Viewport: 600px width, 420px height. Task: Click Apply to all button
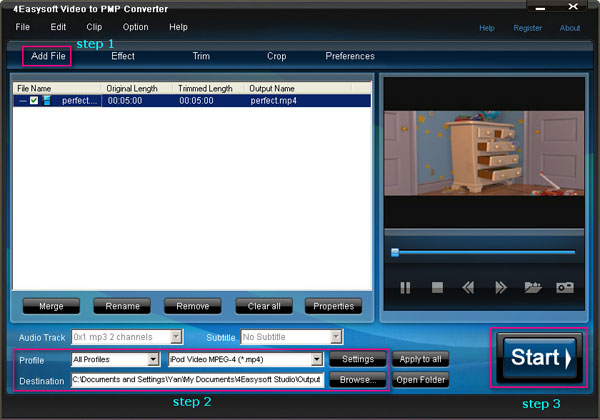pos(421,359)
